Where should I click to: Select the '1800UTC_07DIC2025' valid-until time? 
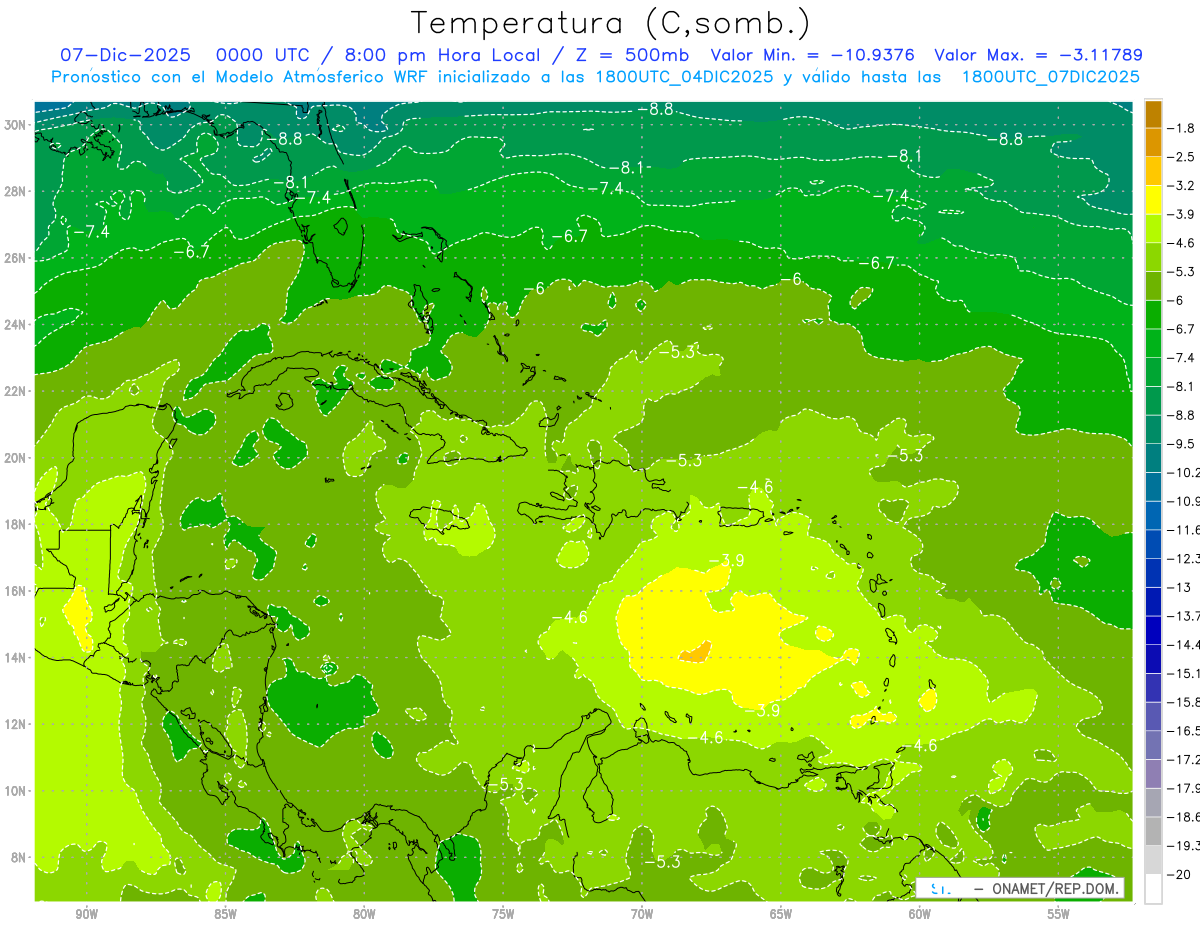(1050, 77)
